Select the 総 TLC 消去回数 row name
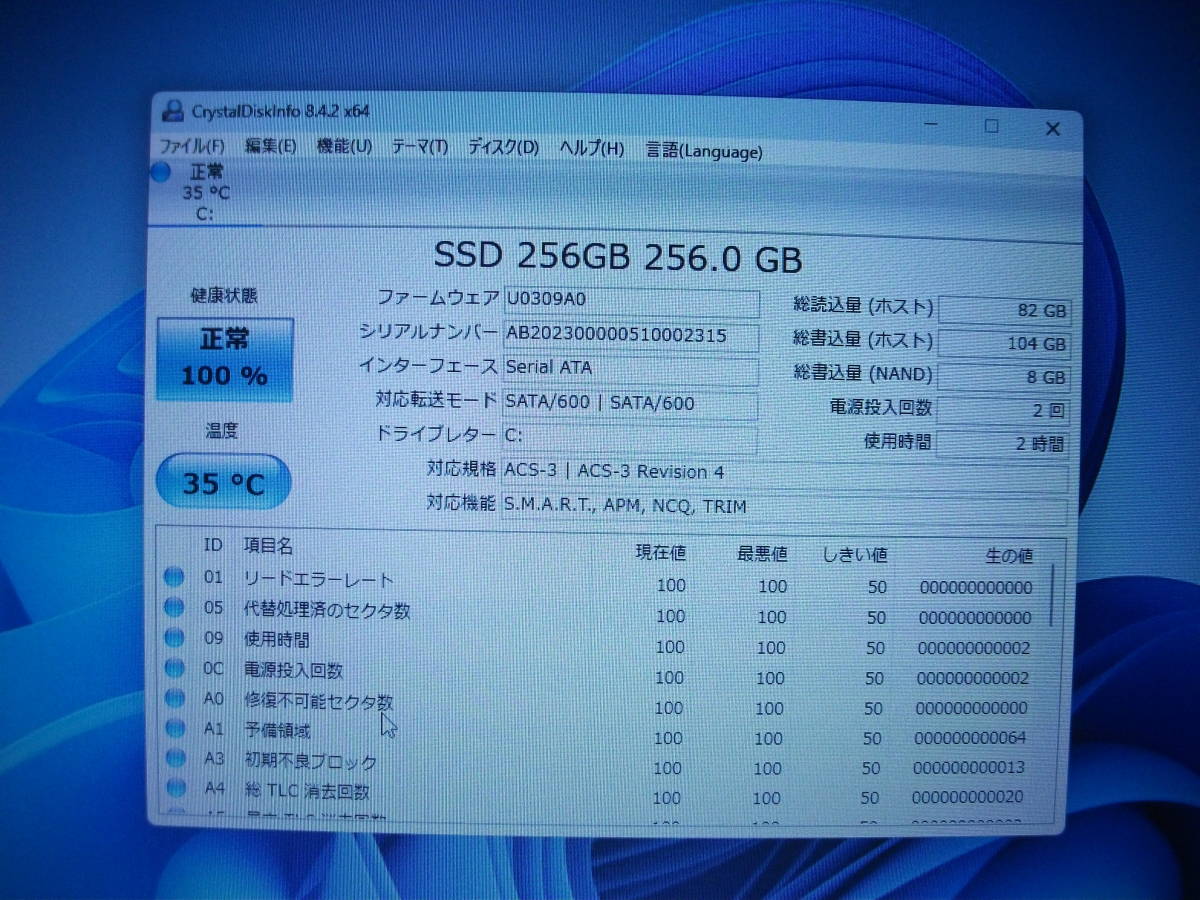 (307, 791)
